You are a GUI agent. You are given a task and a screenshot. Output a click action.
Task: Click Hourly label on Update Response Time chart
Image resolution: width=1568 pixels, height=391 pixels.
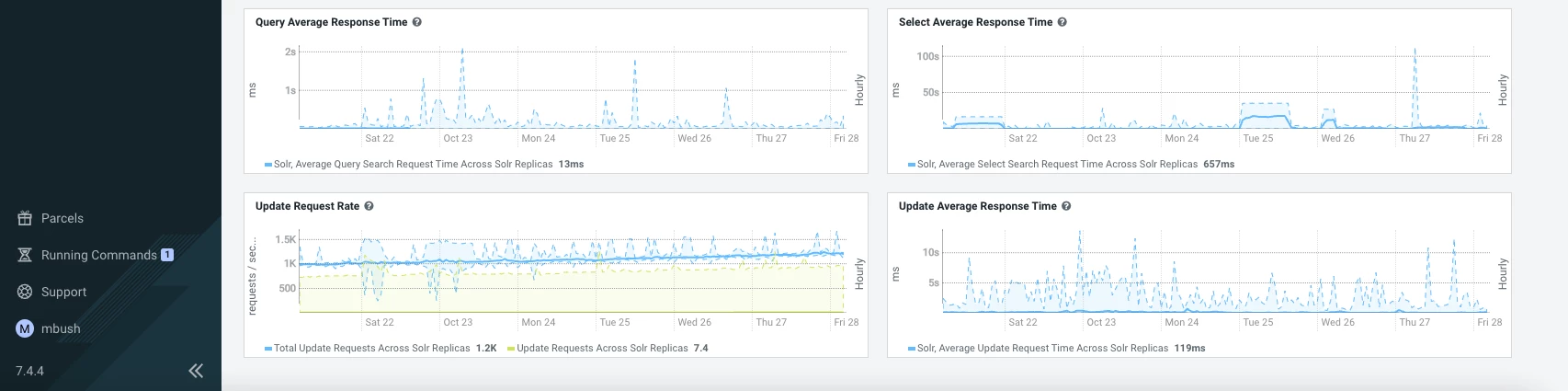[1503, 274]
